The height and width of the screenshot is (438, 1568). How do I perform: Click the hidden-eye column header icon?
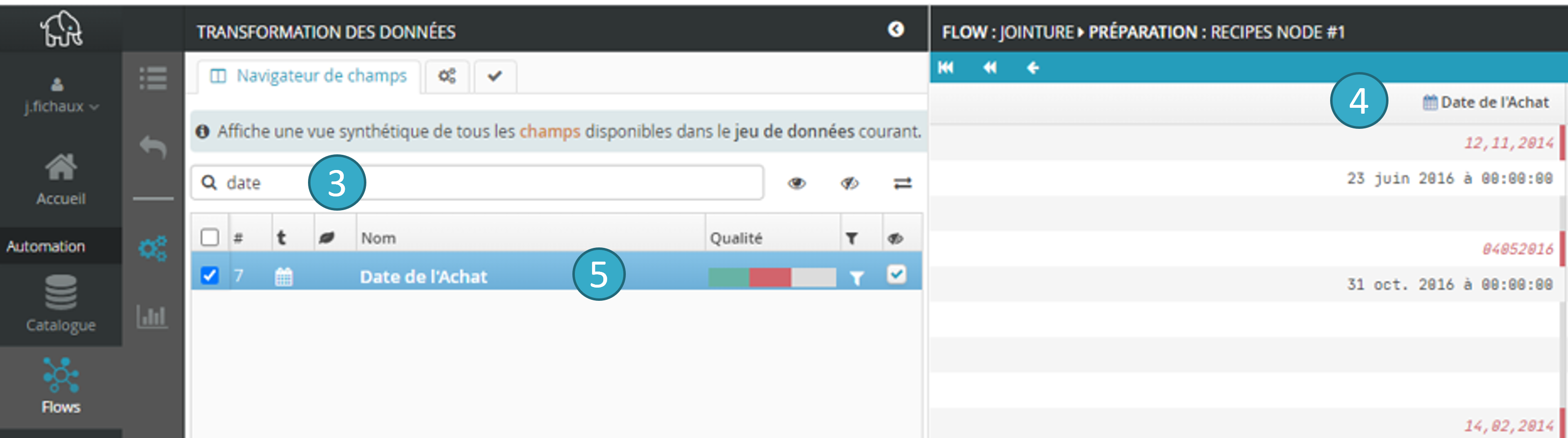point(895,239)
